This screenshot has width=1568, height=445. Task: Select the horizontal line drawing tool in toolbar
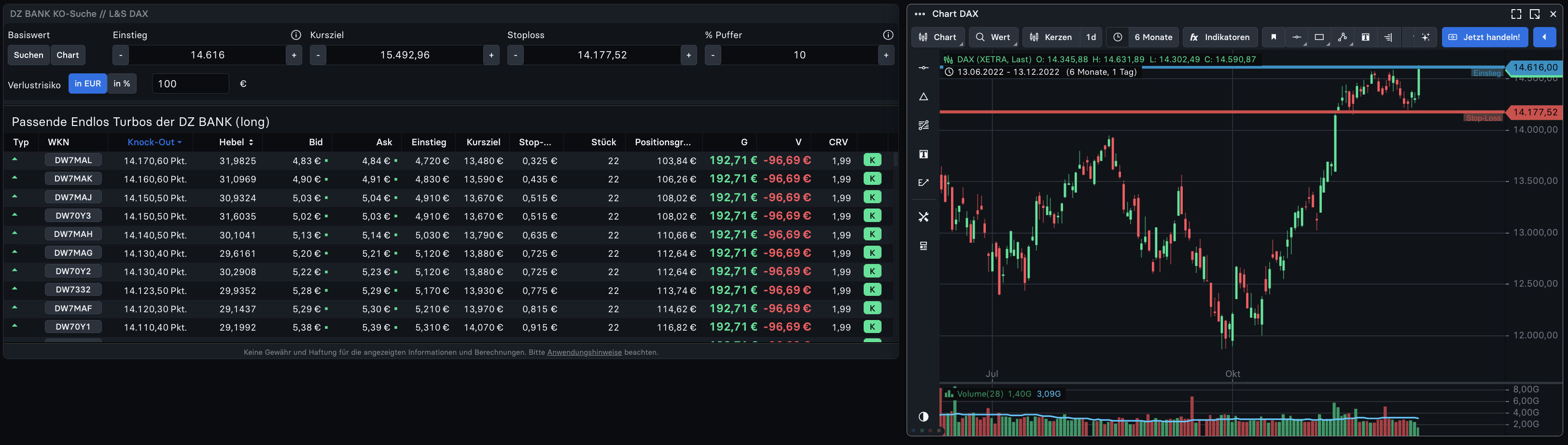point(1297,37)
